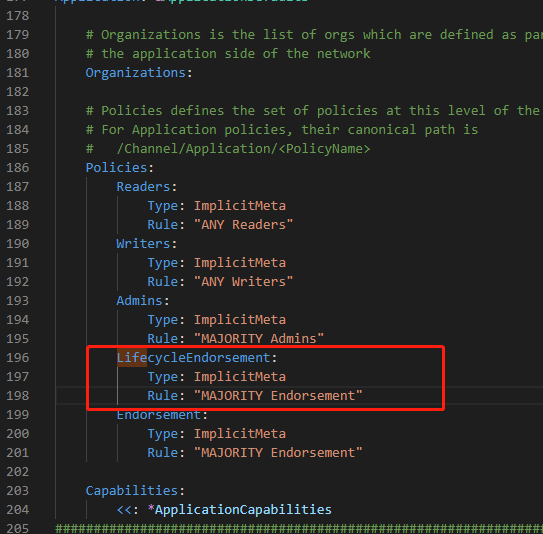Image resolution: width=543 pixels, height=534 pixels.
Task: Click "ImplicitMeta" value on line 188
Action: click(240, 206)
